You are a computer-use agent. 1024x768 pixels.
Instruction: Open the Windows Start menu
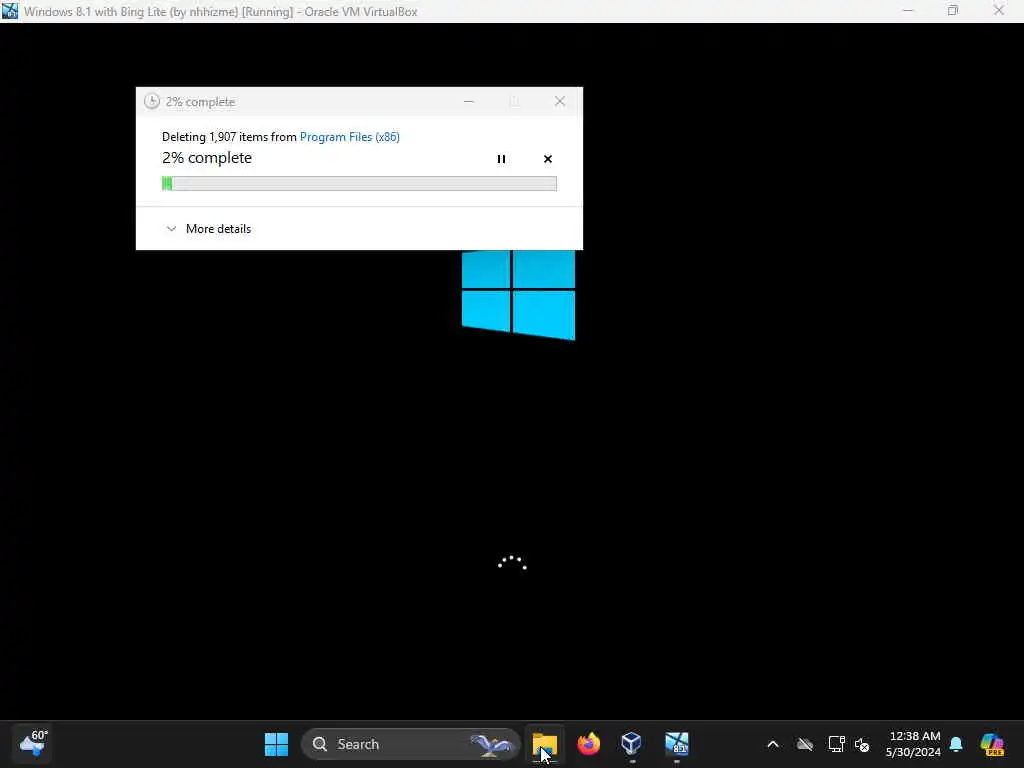pyautogui.click(x=276, y=744)
